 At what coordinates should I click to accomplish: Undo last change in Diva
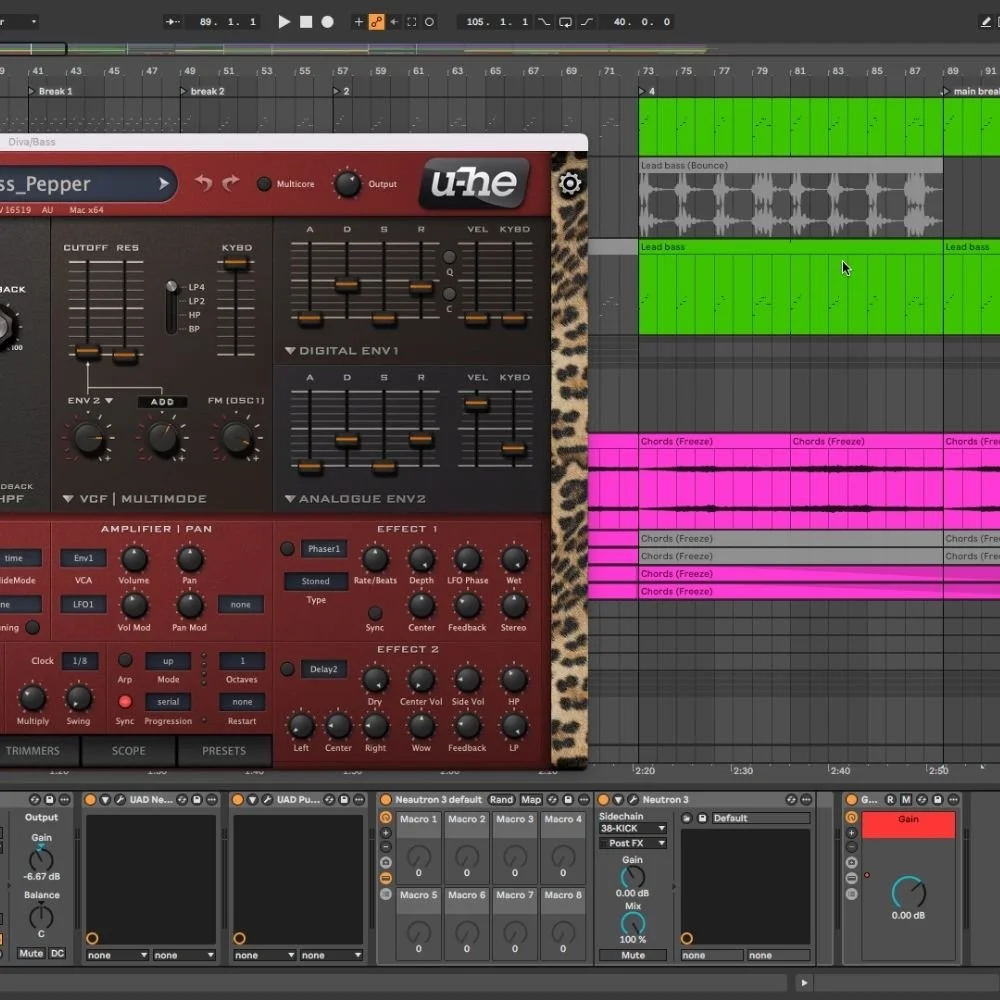(x=203, y=183)
